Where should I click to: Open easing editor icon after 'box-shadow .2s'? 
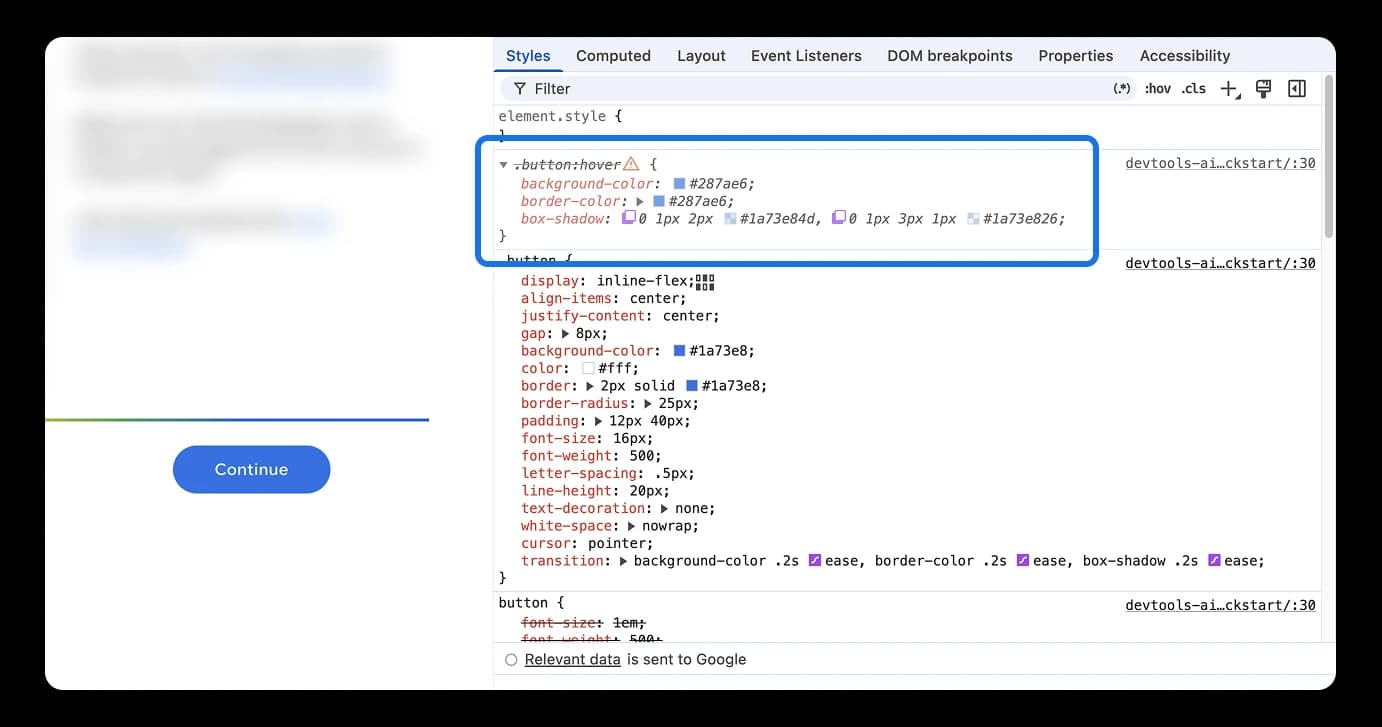(1215, 561)
